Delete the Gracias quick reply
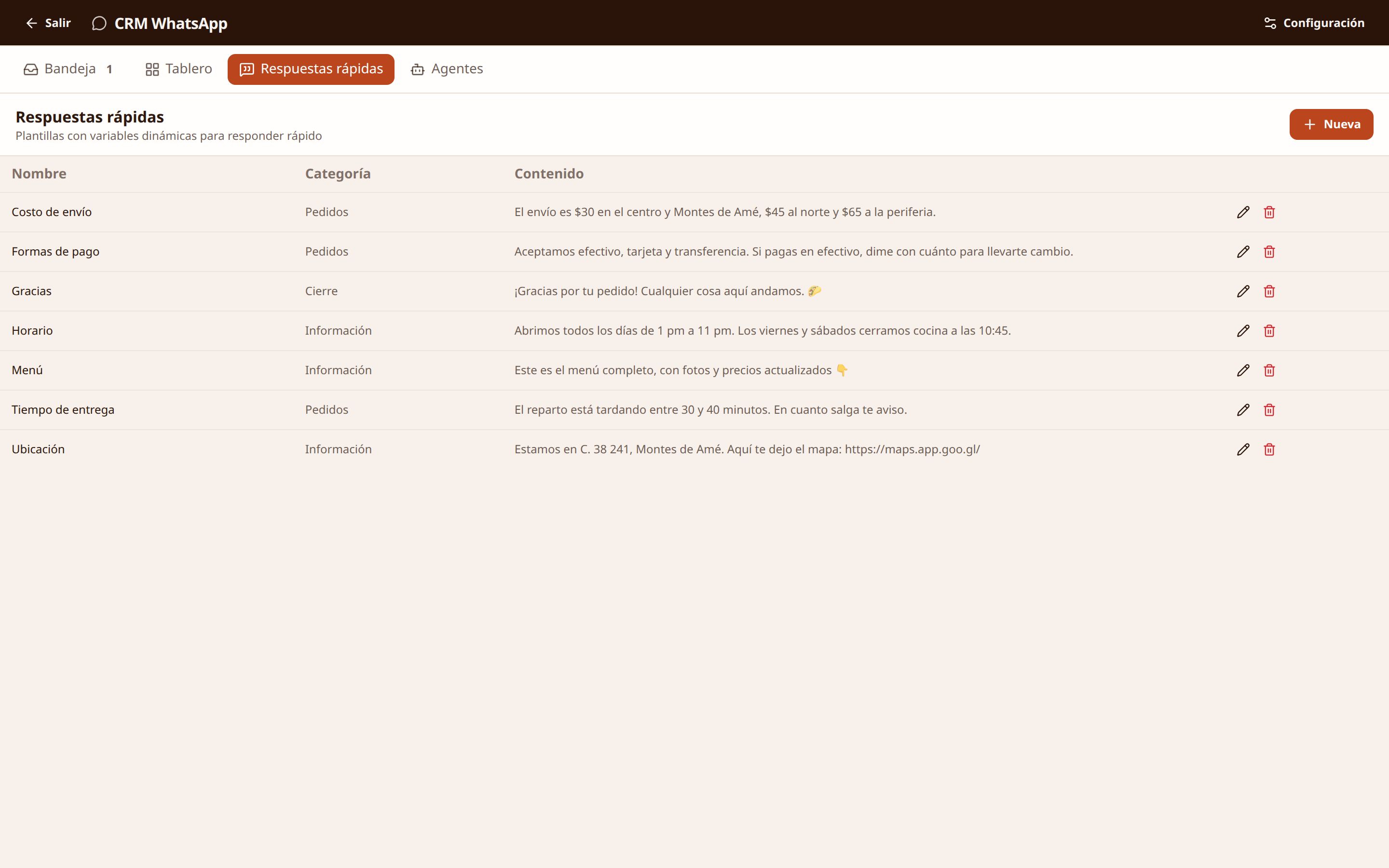This screenshot has width=1389, height=868. tap(1269, 292)
